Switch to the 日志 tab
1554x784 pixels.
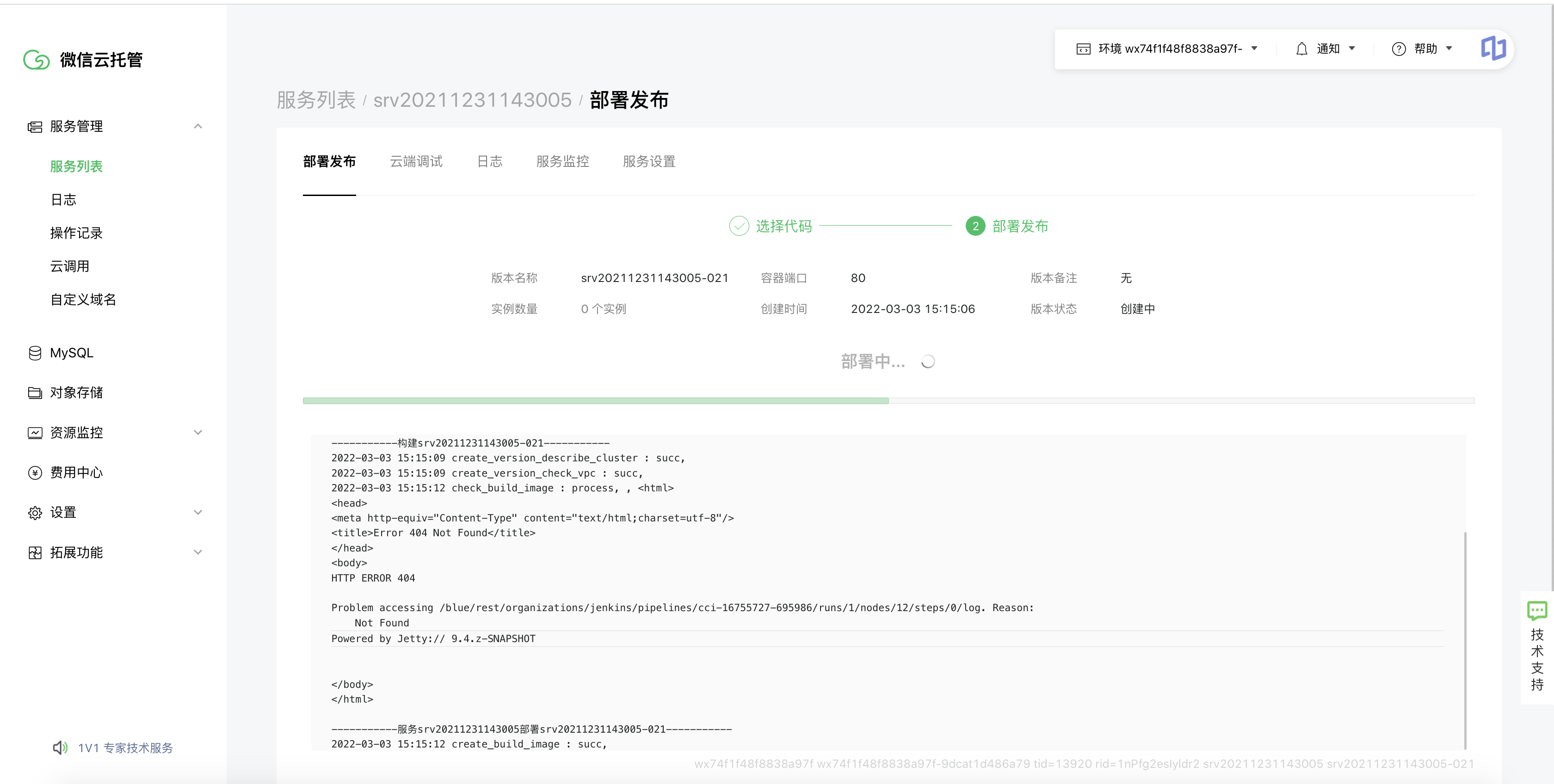click(x=490, y=162)
